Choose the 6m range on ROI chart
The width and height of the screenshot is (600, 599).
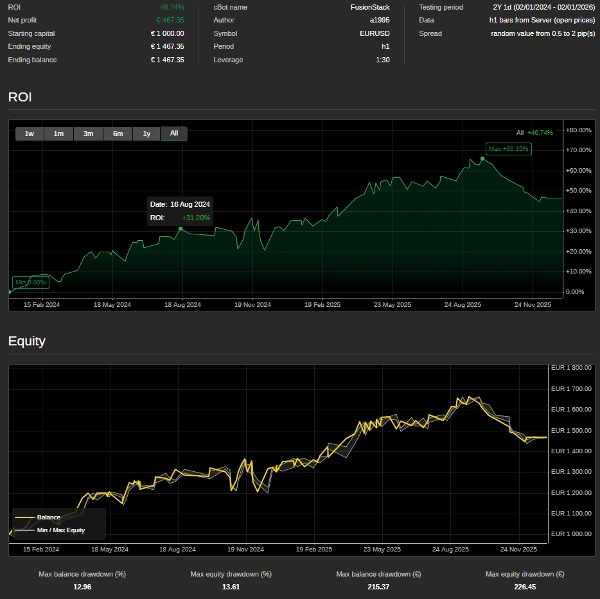(117, 133)
